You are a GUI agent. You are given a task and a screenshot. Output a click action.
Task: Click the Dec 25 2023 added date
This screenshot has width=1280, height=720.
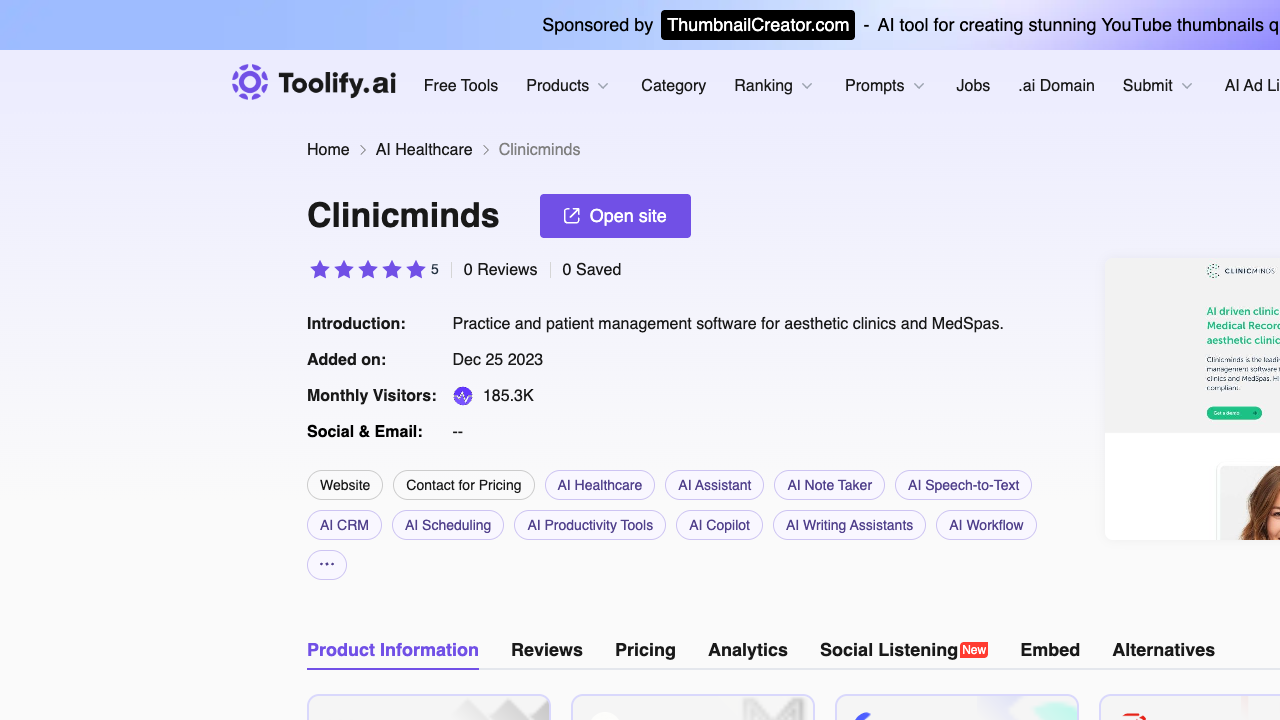point(498,360)
